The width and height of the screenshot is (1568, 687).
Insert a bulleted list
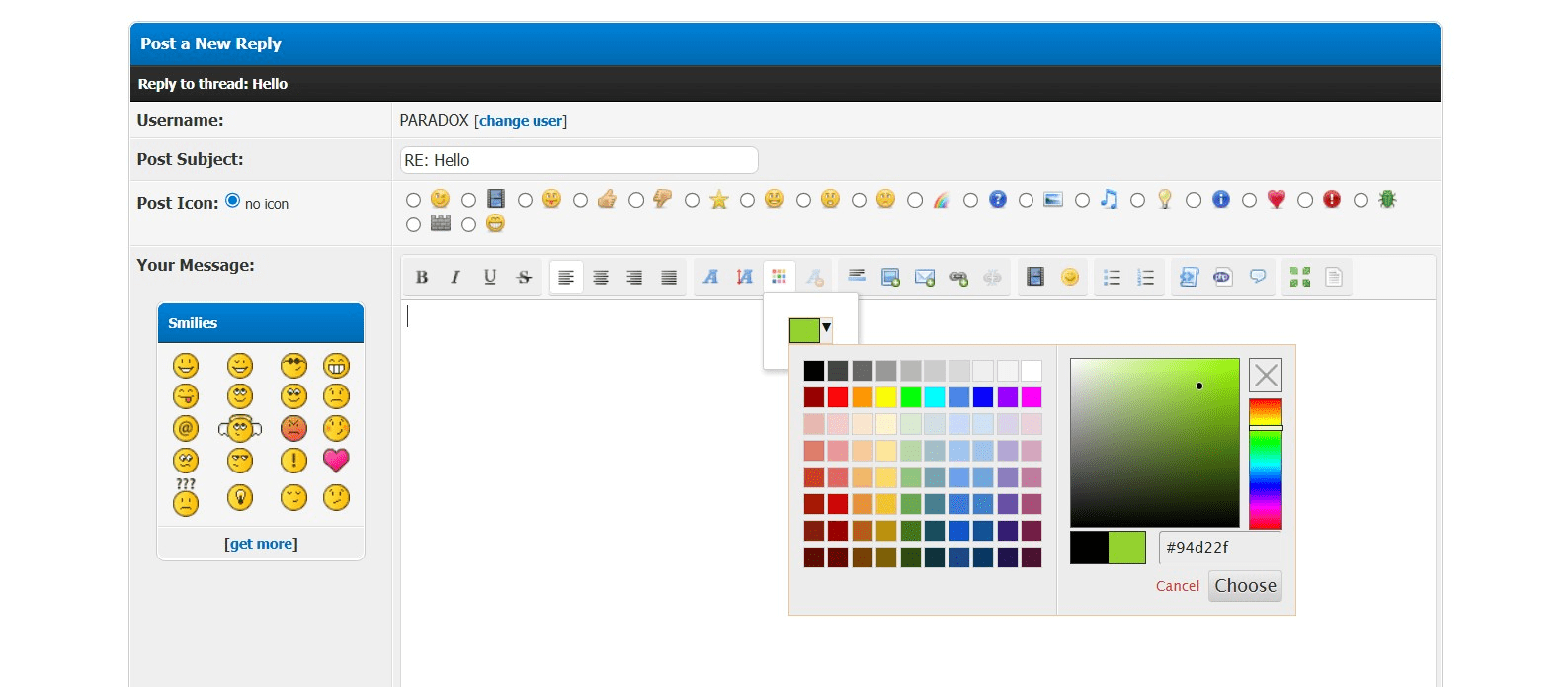[1112, 278]
